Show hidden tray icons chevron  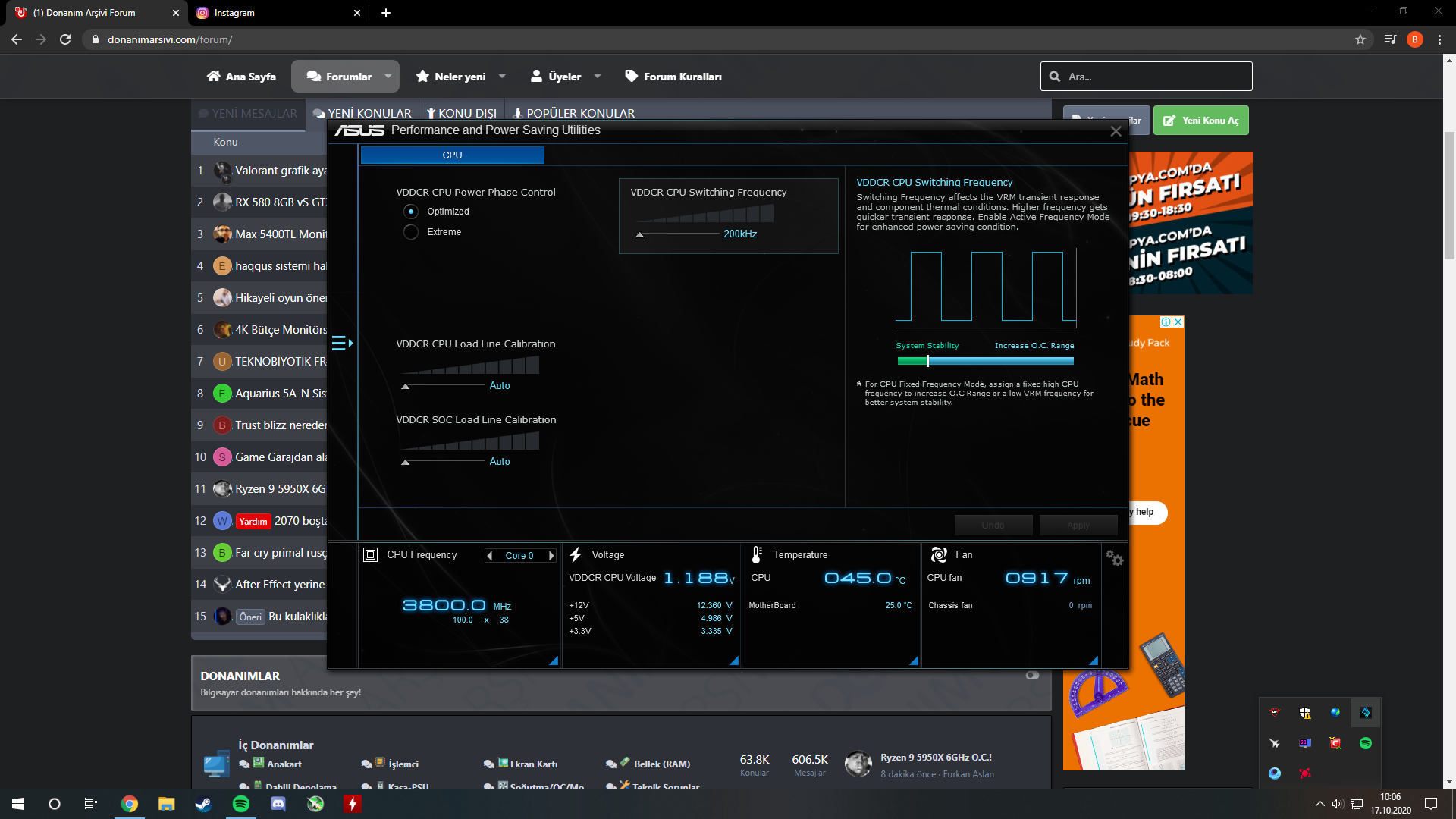point(1320,804)
